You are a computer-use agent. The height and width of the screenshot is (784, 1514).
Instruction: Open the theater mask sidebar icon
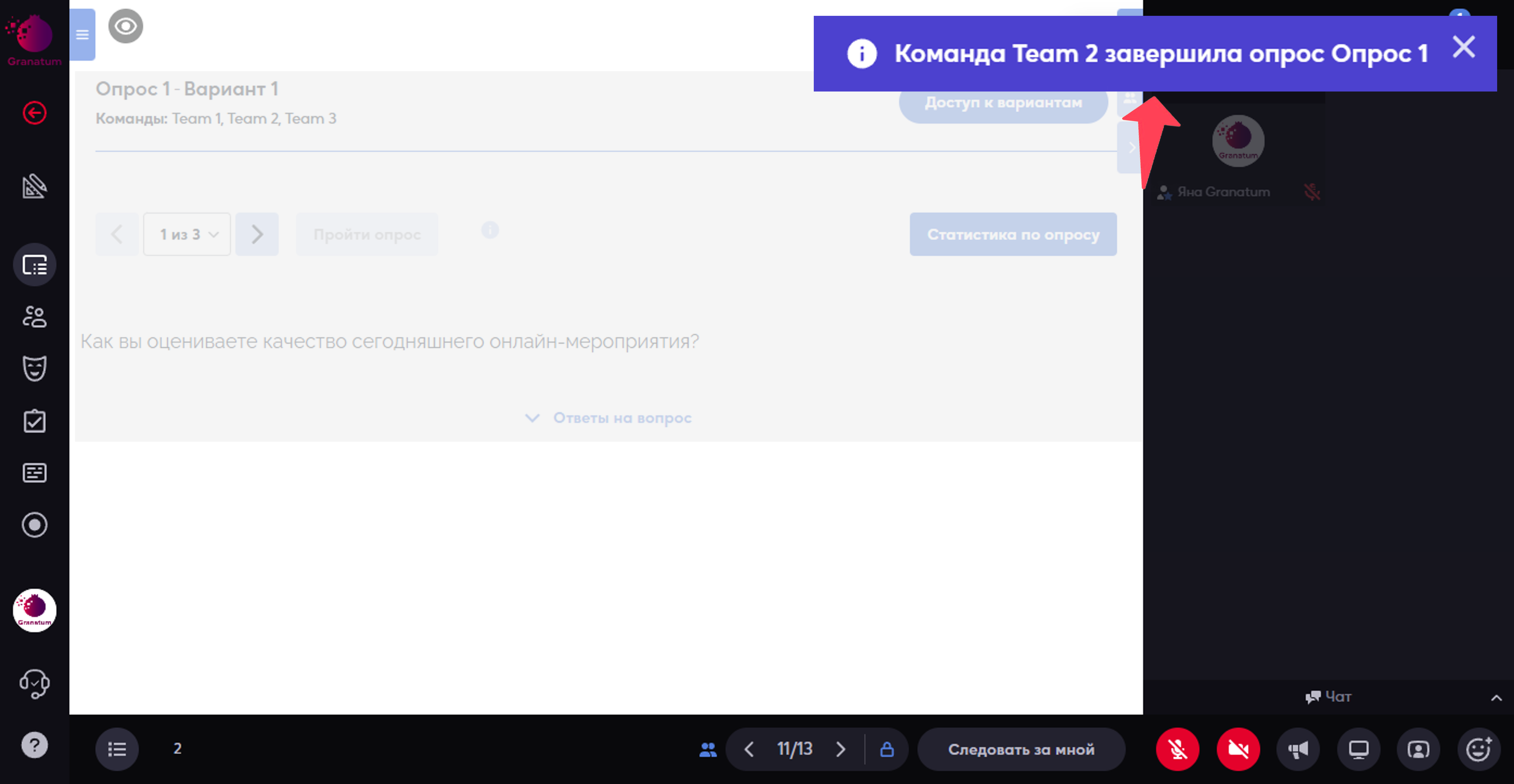click(35, 368)
